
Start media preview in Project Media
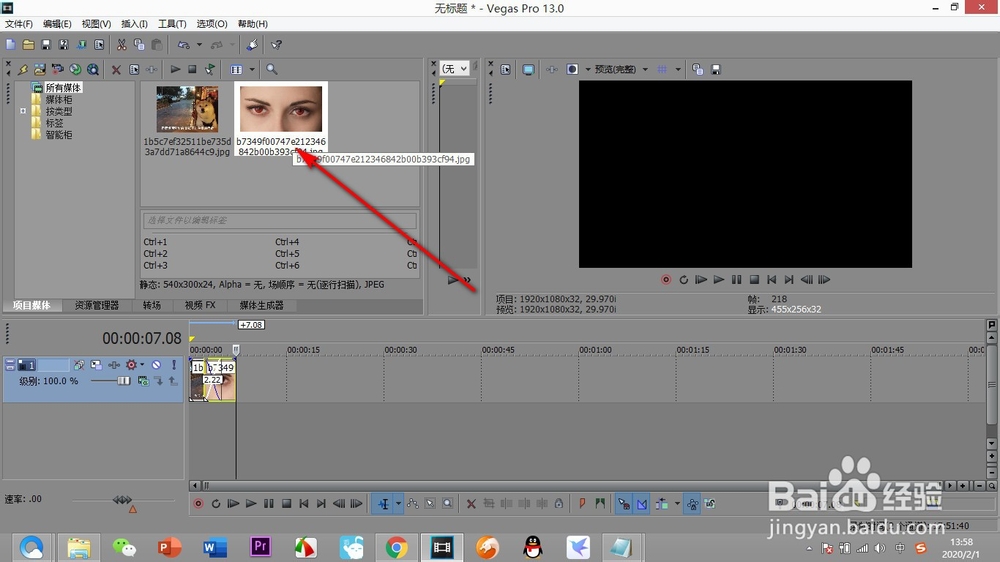[175, 69]
